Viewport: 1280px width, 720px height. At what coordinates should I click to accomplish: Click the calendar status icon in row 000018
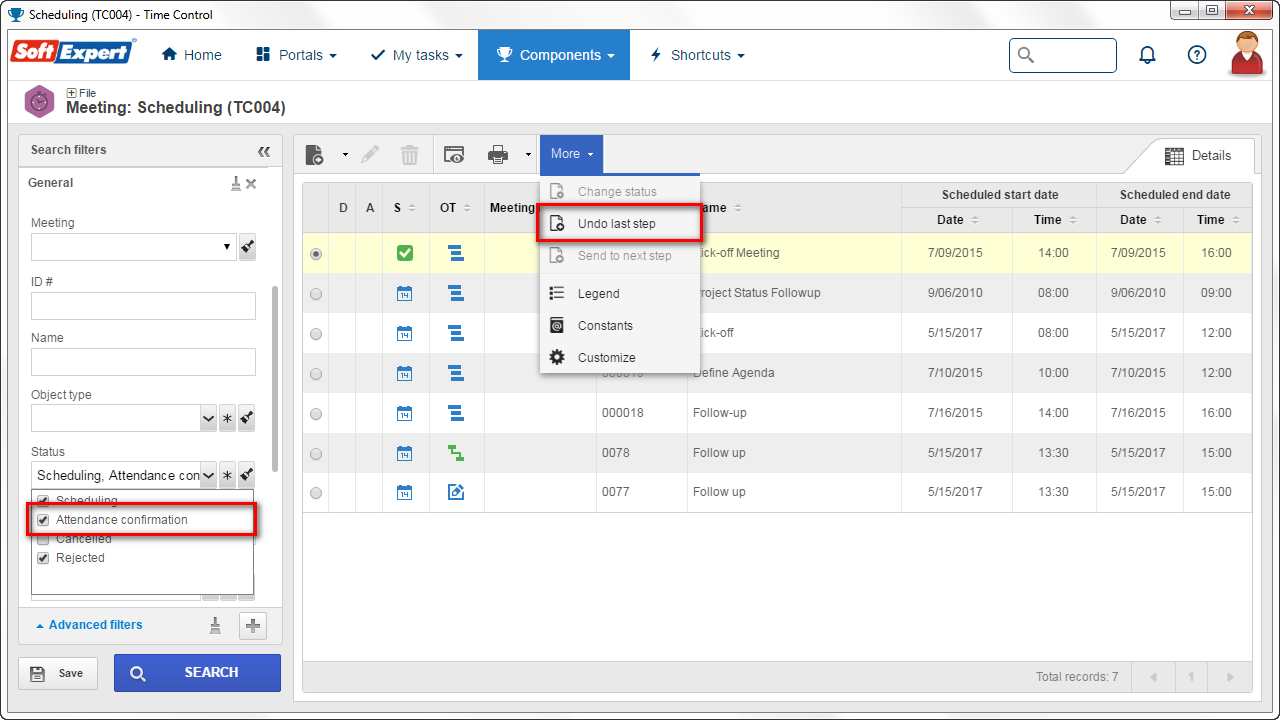(x=404, y=413)
